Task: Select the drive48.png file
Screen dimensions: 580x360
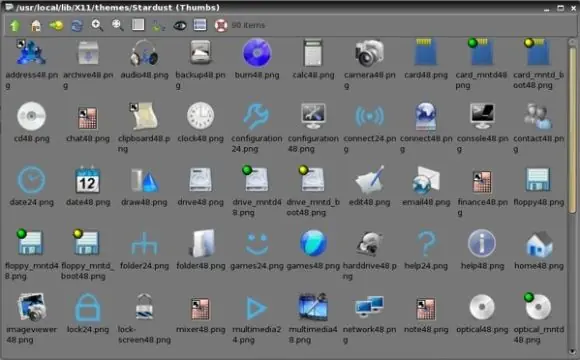Action: [x=200, y=180]
